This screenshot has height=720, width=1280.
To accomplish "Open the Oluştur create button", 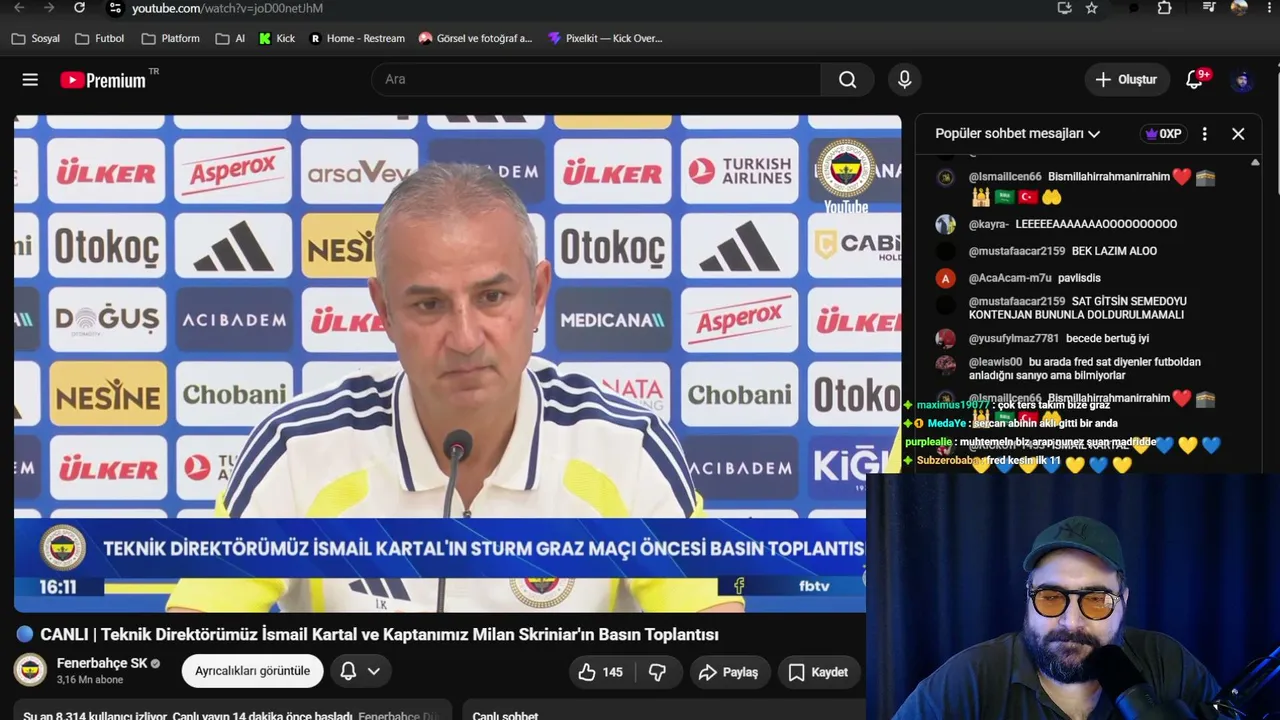I will (1127, 80).
